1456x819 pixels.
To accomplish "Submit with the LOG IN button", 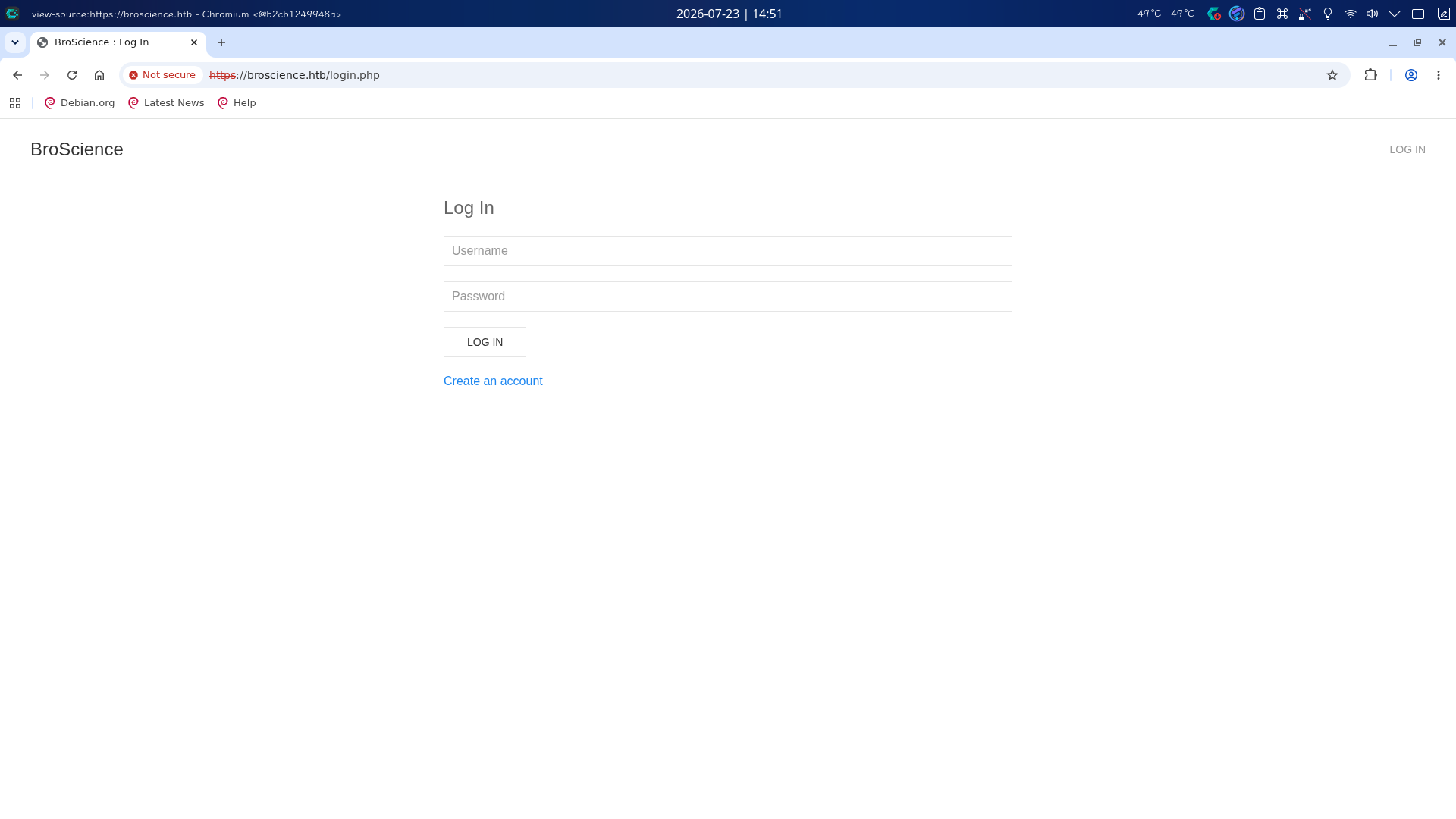I will point(485,342).
